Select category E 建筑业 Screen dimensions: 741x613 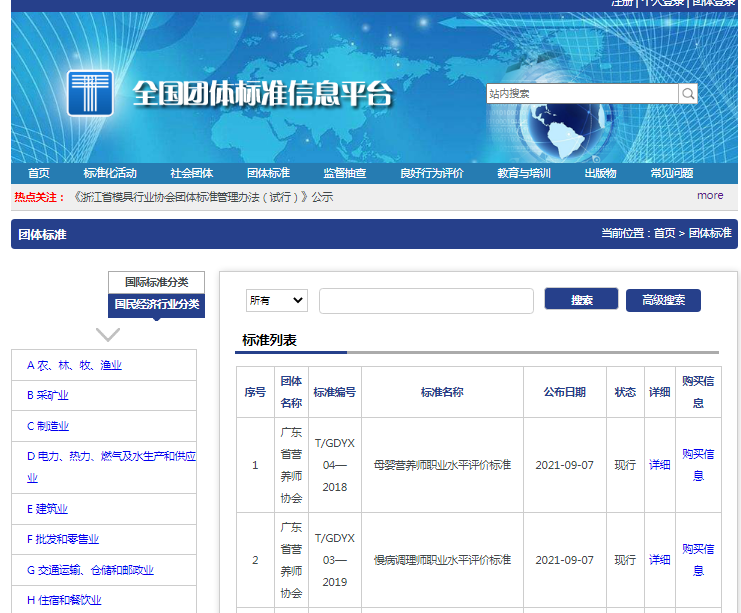point(47,509)
